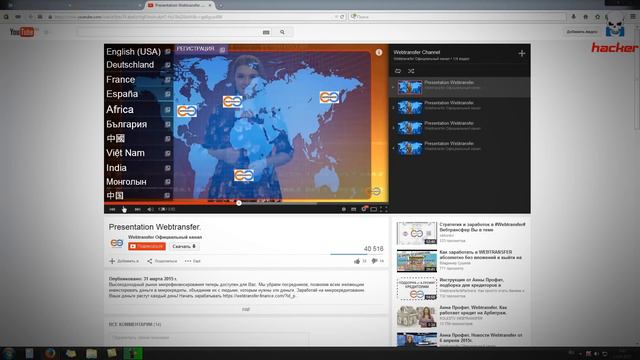Open the 'Как заработать в WEBTRANSFER' suggested video
Viewport: 640px width, 360px height.
(462, 260)
